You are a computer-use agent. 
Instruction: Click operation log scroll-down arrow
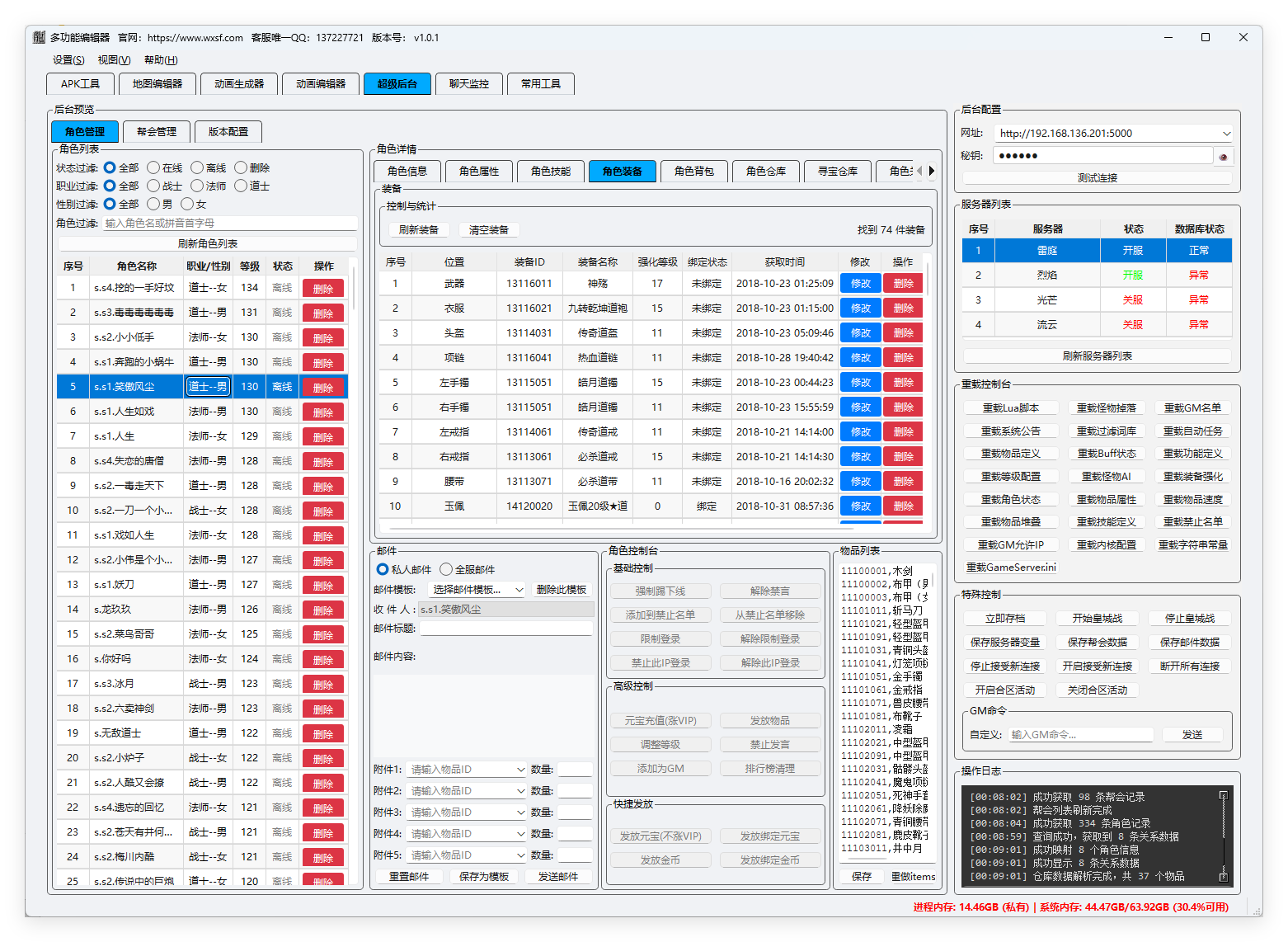1223,876
